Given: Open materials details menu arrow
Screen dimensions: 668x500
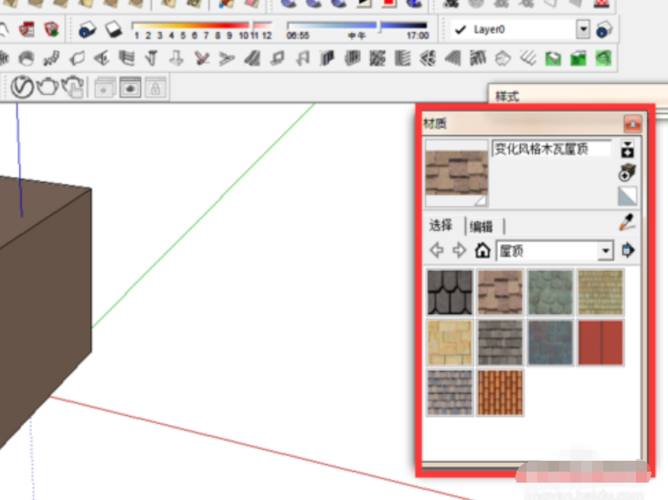Looking at the screenshot, I should [x=628, y=250].
